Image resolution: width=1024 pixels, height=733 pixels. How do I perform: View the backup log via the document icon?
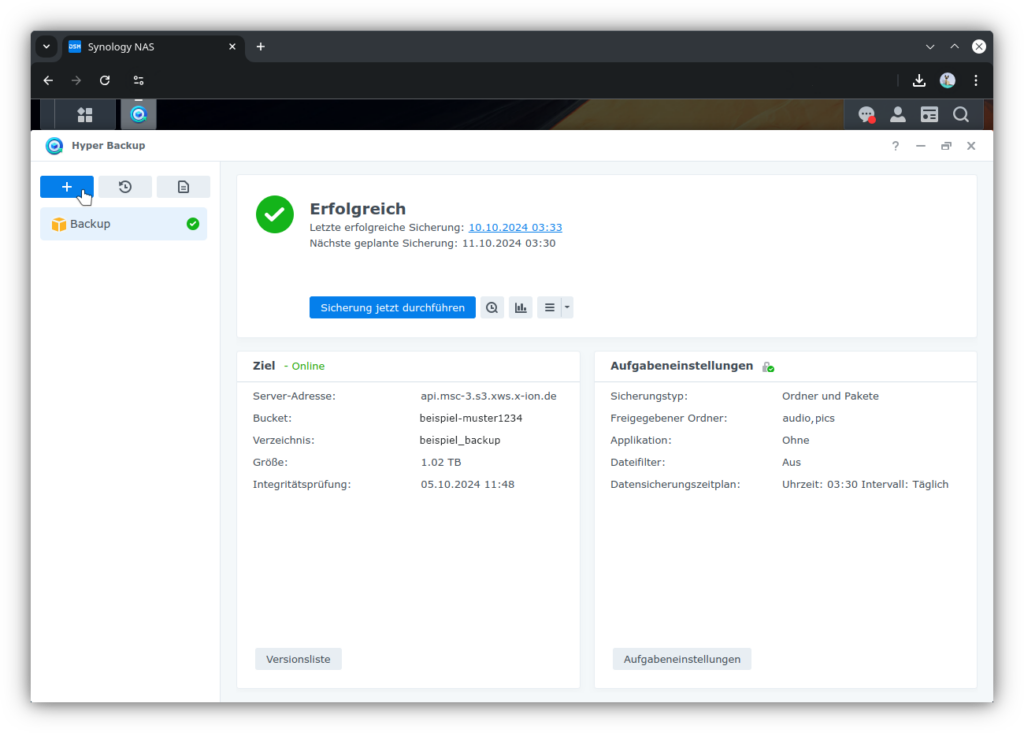183,187
